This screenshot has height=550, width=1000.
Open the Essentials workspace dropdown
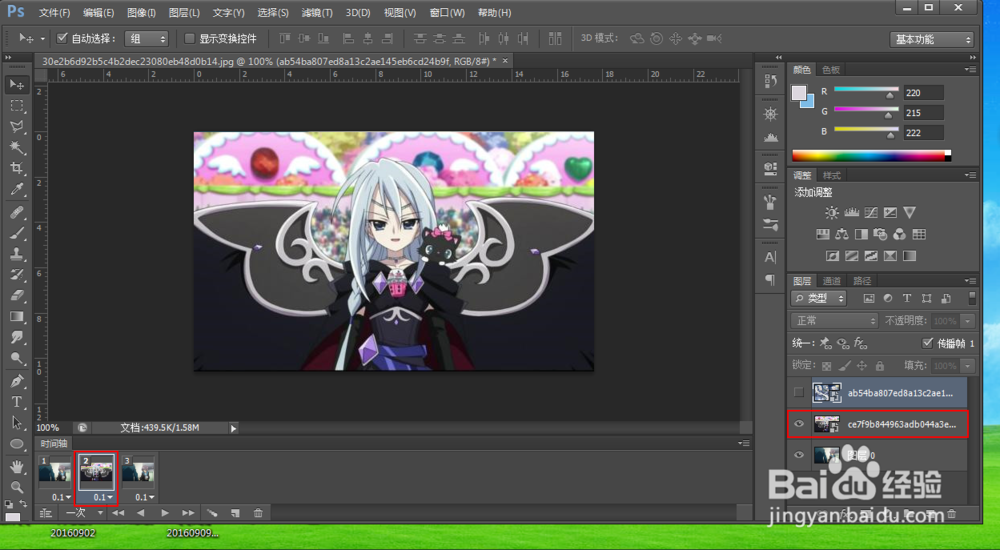point(932,40)
